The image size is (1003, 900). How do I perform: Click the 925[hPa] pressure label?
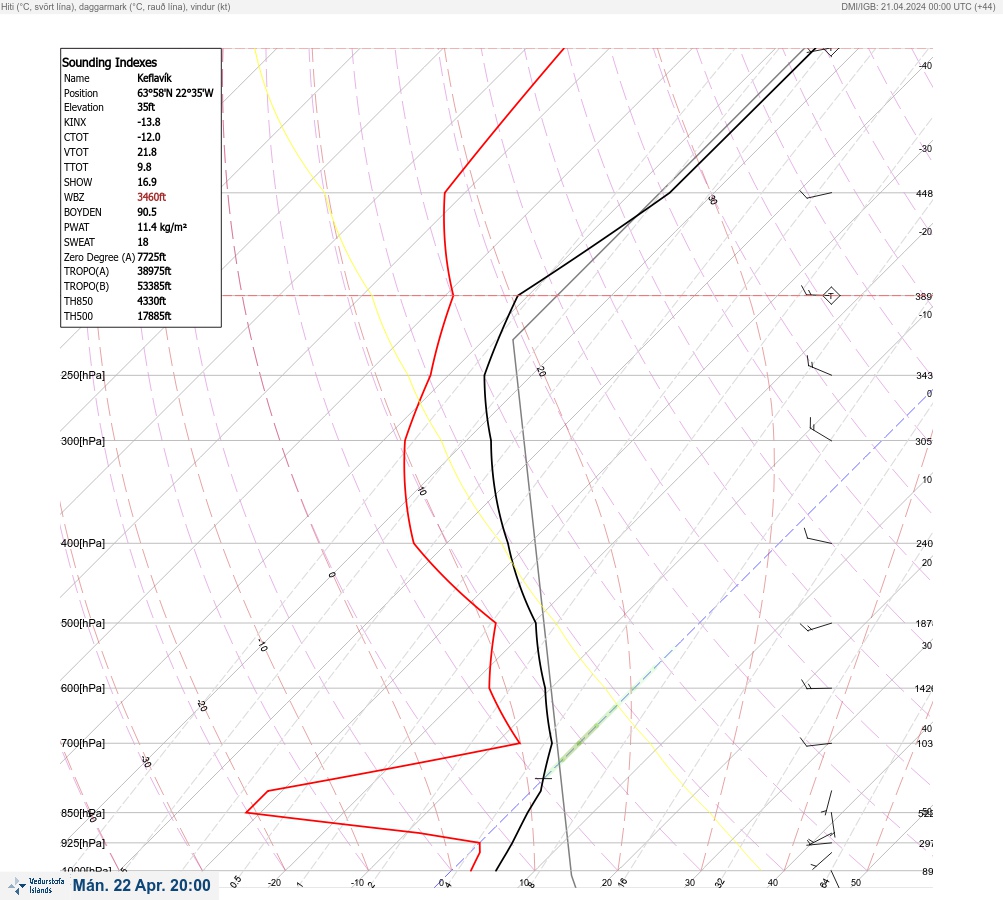pyautogui.click(x=83, y=843)
